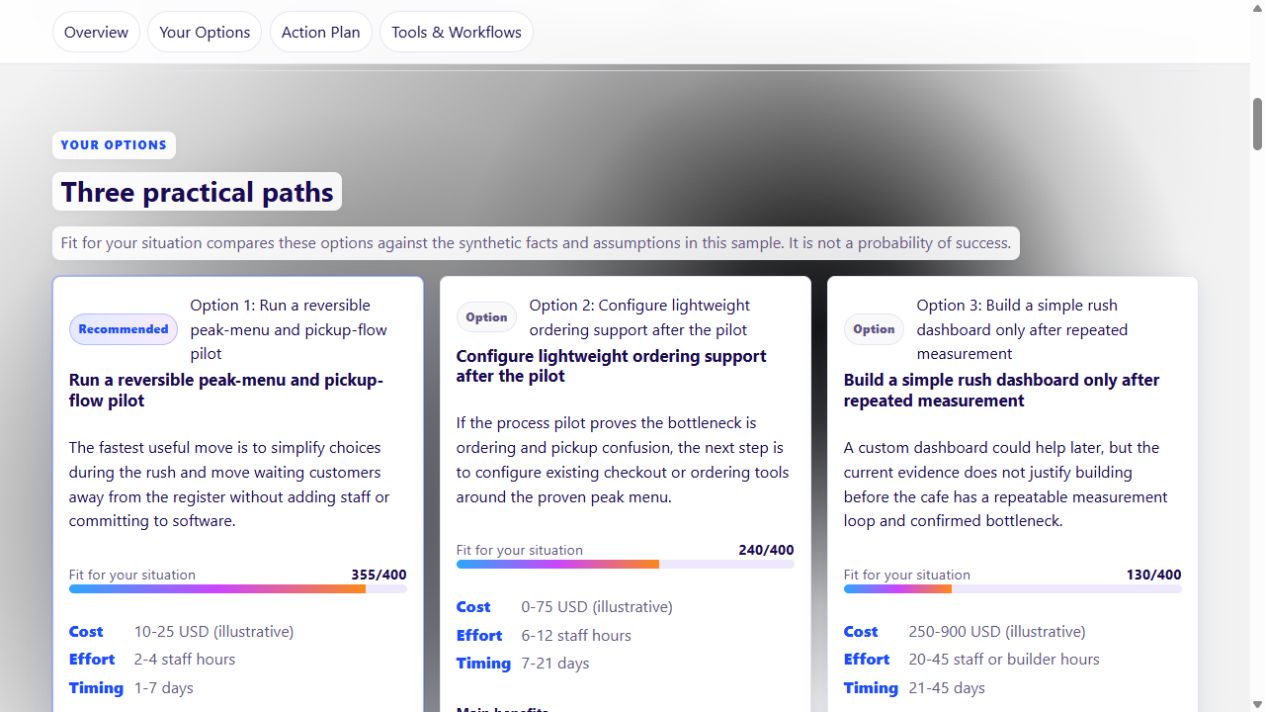Click the '21-45 days' timing value

pyautogui.click(x=947, y=688)
